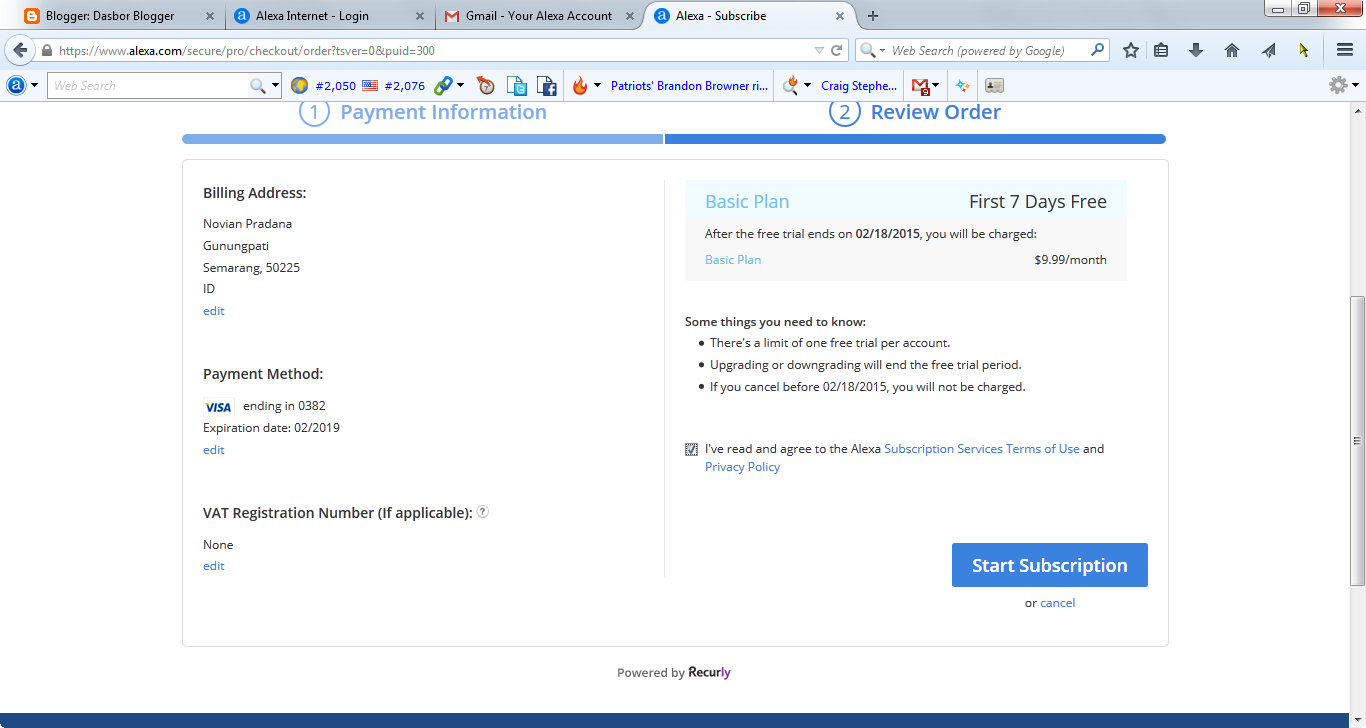Click the Alexa toolbar magnifier search icon
1366x728 pixels.
point(258,86)
